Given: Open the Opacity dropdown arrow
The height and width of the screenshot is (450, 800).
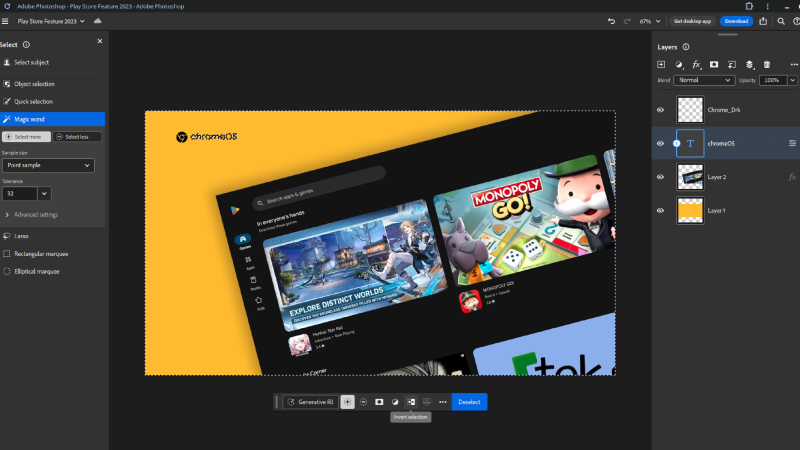Looking at the screenshot, I should 792,80.
